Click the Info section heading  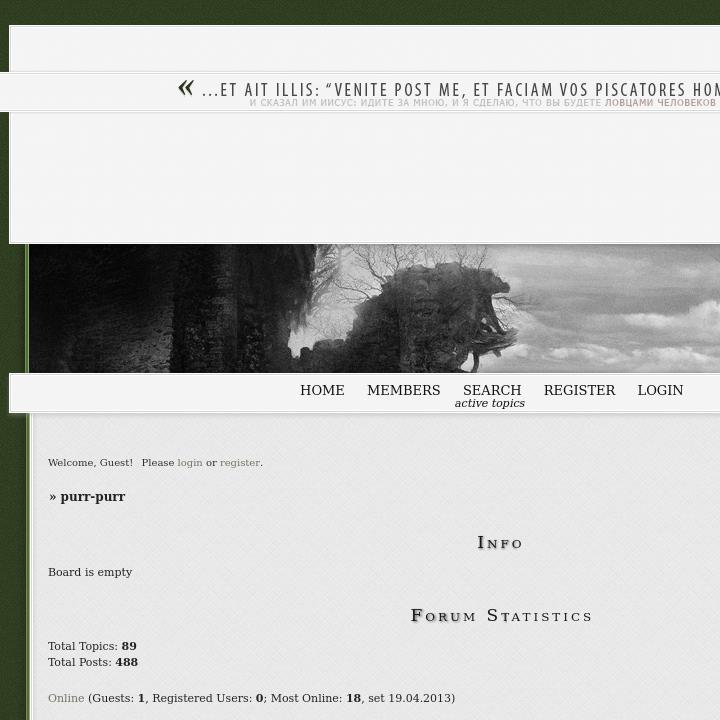(500, 543)
